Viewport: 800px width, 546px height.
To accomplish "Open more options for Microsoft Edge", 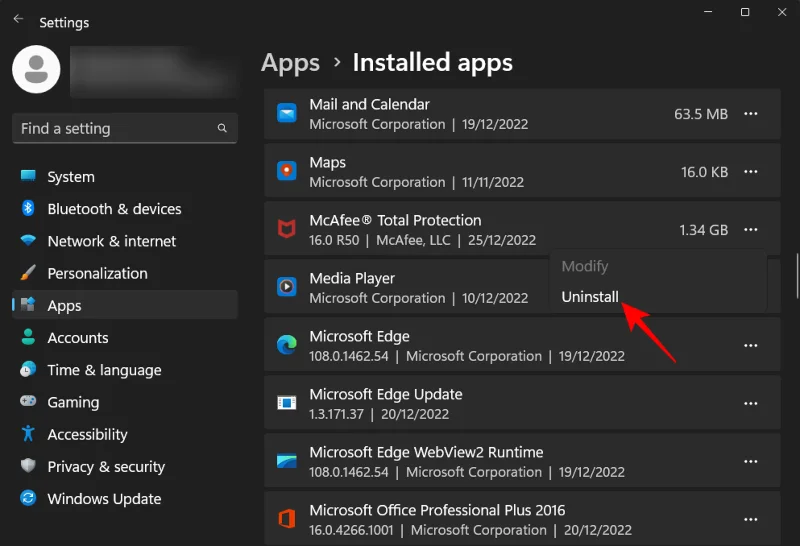I will (751, 345).
